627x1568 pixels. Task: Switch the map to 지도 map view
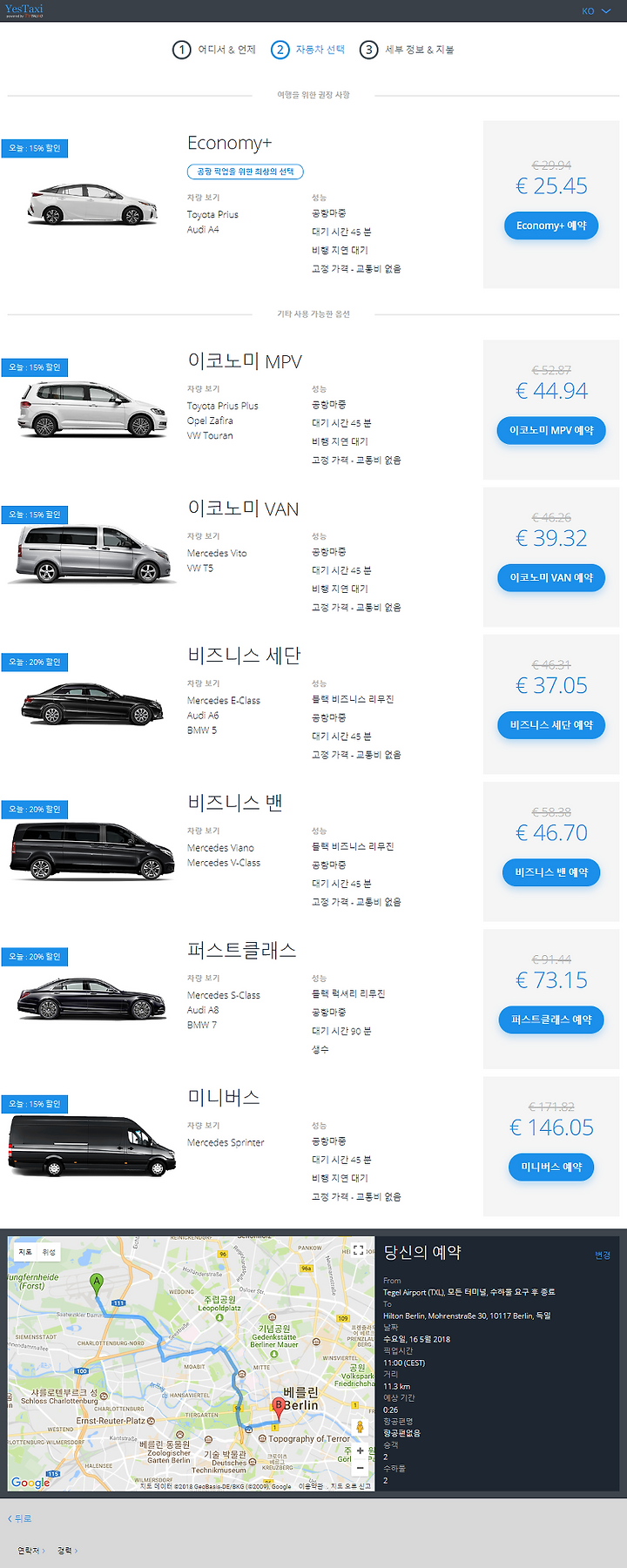25,1252
